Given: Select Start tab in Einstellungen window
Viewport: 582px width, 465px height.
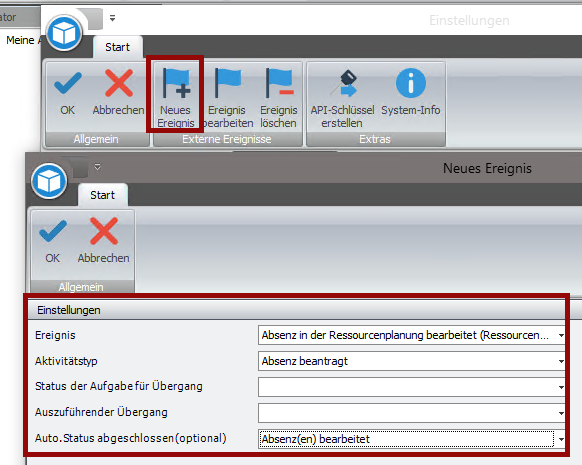Looking at the screenshot, I should (x=117, y=47).
